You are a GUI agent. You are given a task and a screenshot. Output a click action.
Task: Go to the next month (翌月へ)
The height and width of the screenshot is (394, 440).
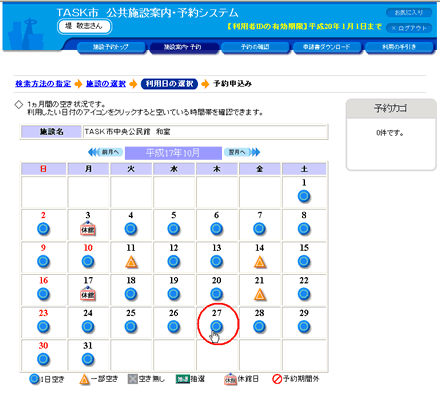[x=242, y=152]
